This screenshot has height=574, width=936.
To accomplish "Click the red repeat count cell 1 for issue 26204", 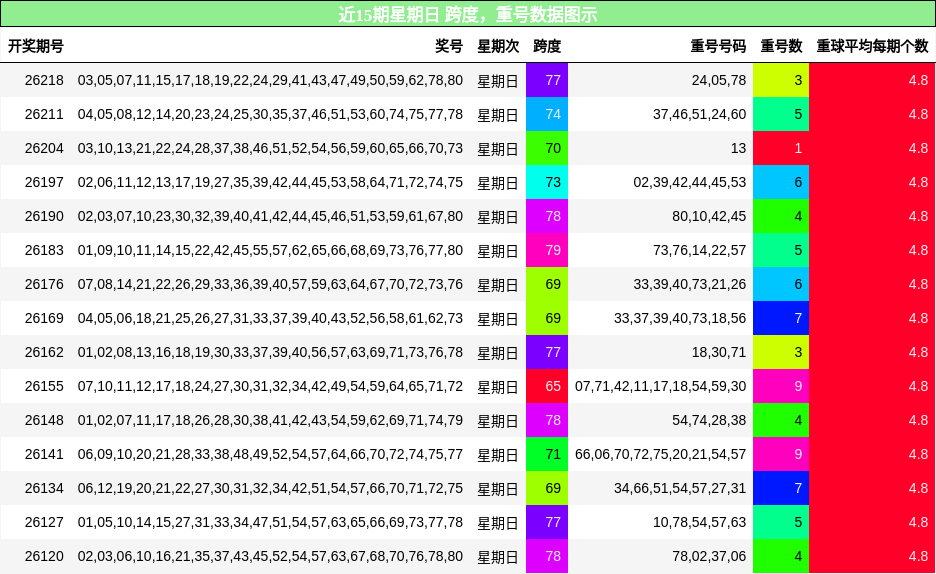I will (781, 149).
